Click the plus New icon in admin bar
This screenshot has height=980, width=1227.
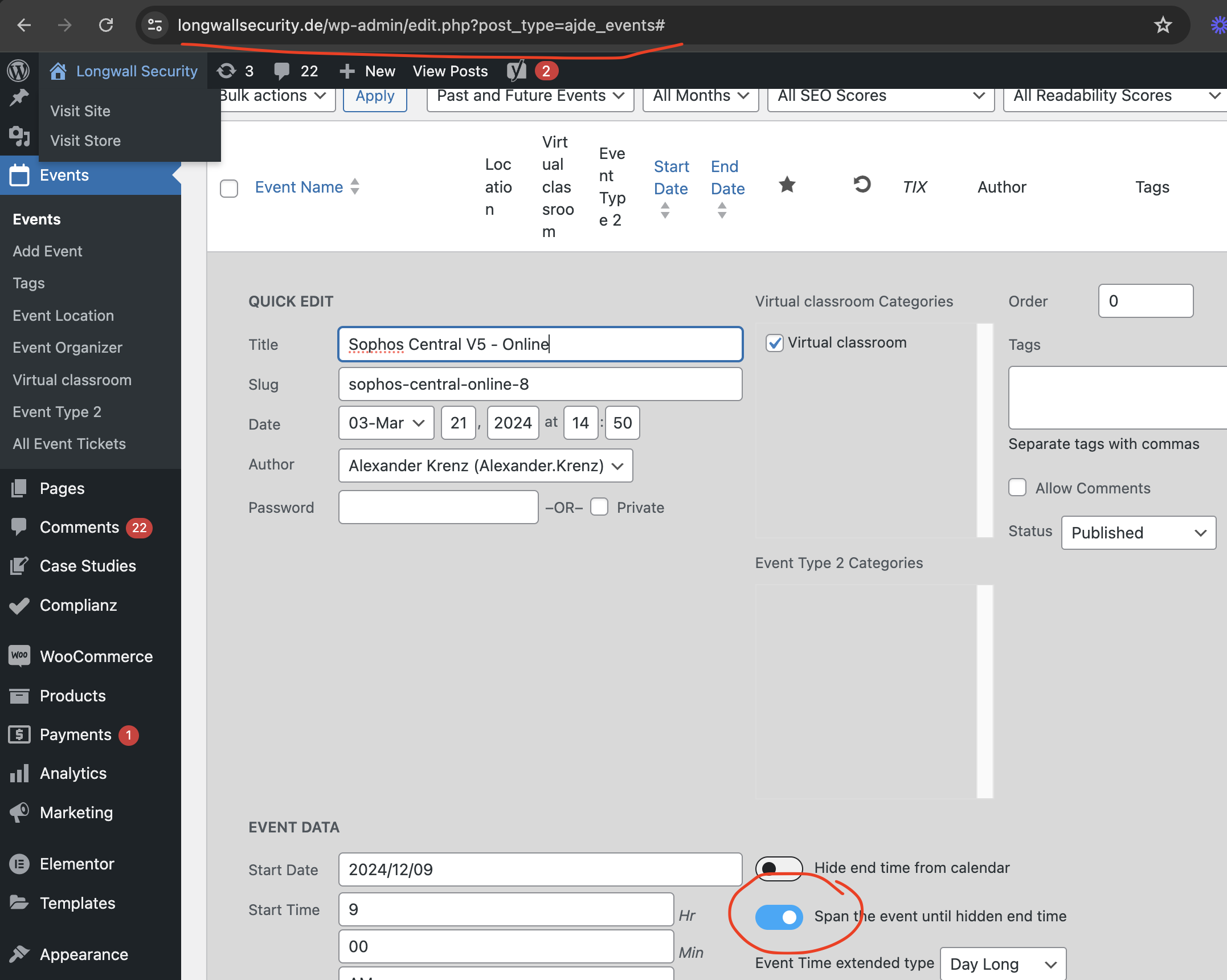[347, 71]
